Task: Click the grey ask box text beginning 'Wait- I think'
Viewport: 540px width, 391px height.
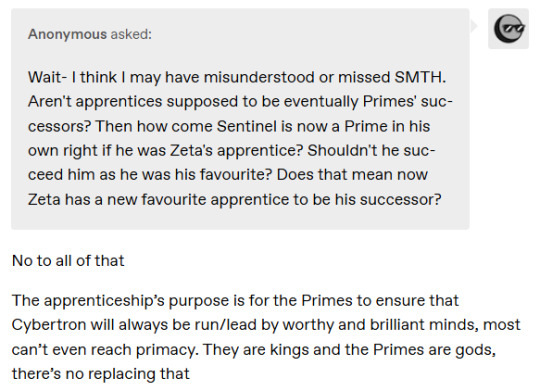Action: 240,138
